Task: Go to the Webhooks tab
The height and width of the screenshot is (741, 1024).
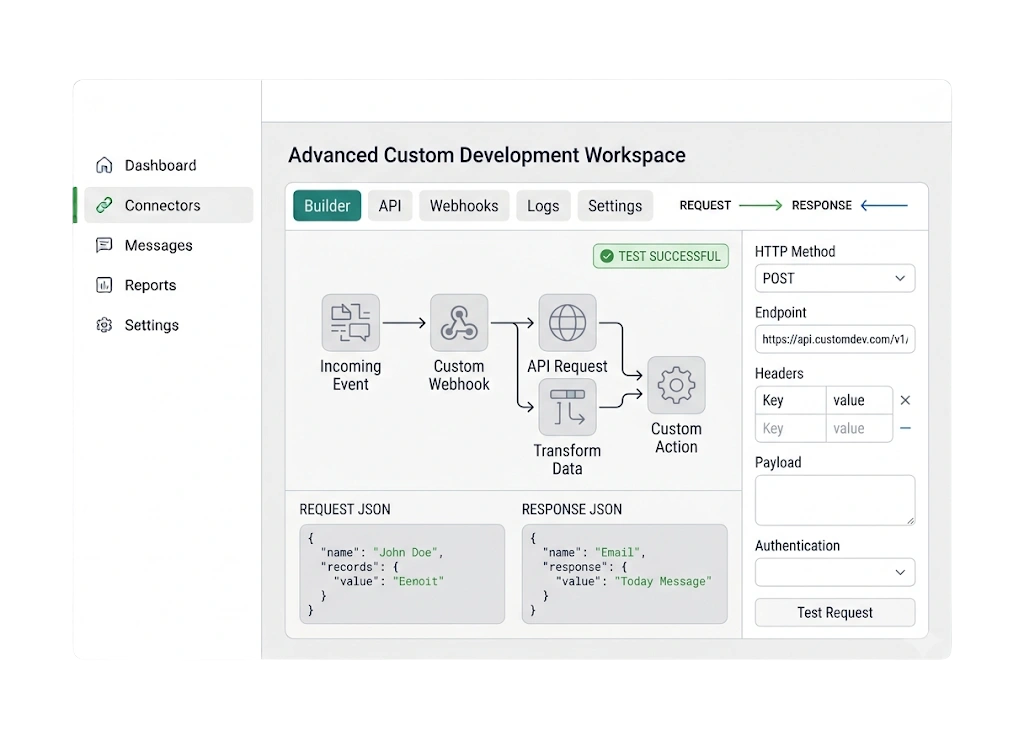Action: pos(464,206)
